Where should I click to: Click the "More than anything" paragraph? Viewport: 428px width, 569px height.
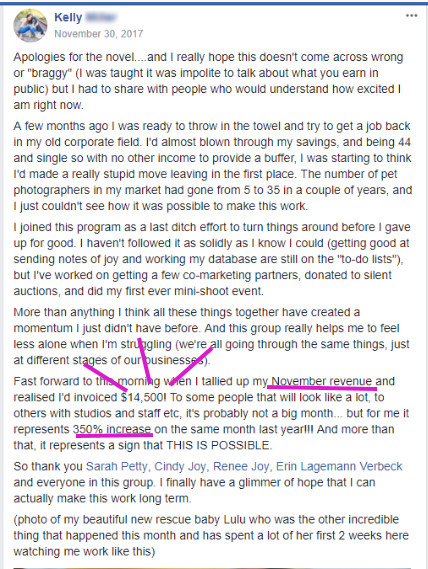[x=211, y=336]
